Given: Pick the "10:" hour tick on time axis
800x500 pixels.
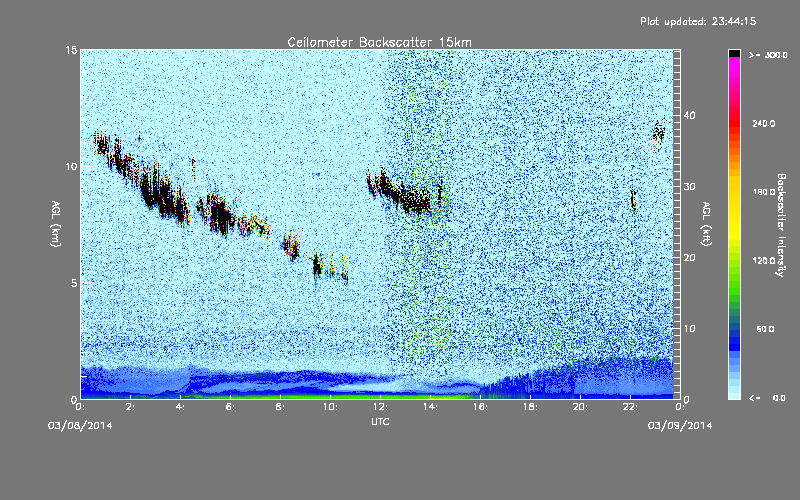Looking at the screenshot, I should point(330,407).
